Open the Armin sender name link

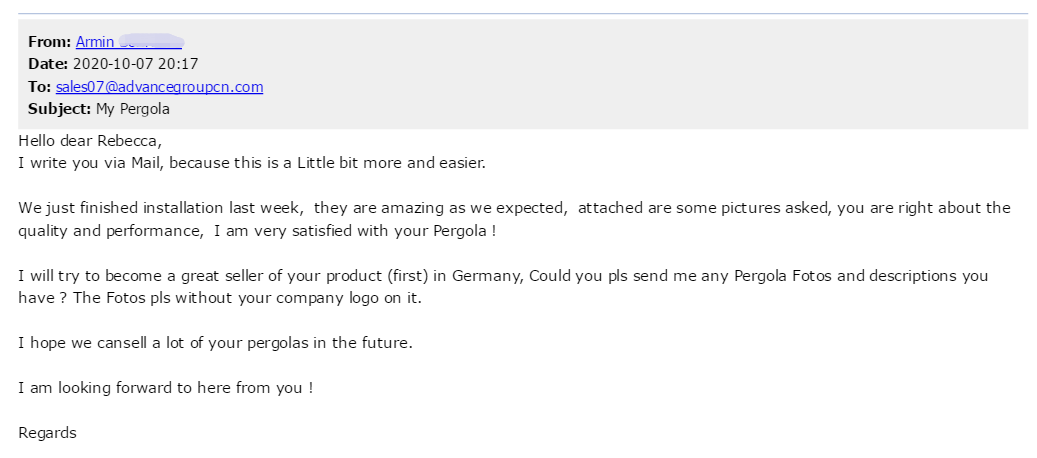tap(95, 42)
